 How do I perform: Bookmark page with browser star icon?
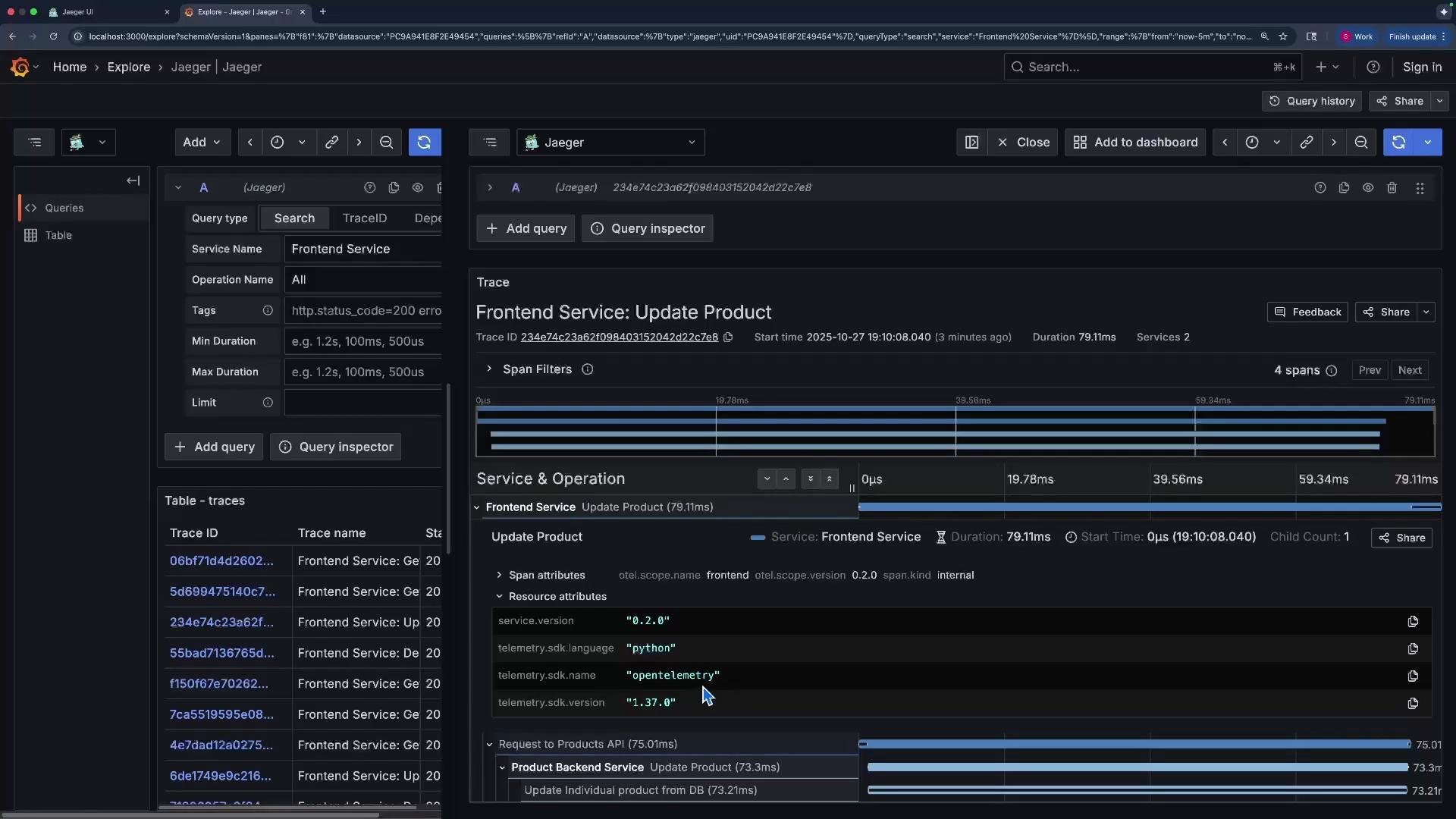tap(1283, 36)
